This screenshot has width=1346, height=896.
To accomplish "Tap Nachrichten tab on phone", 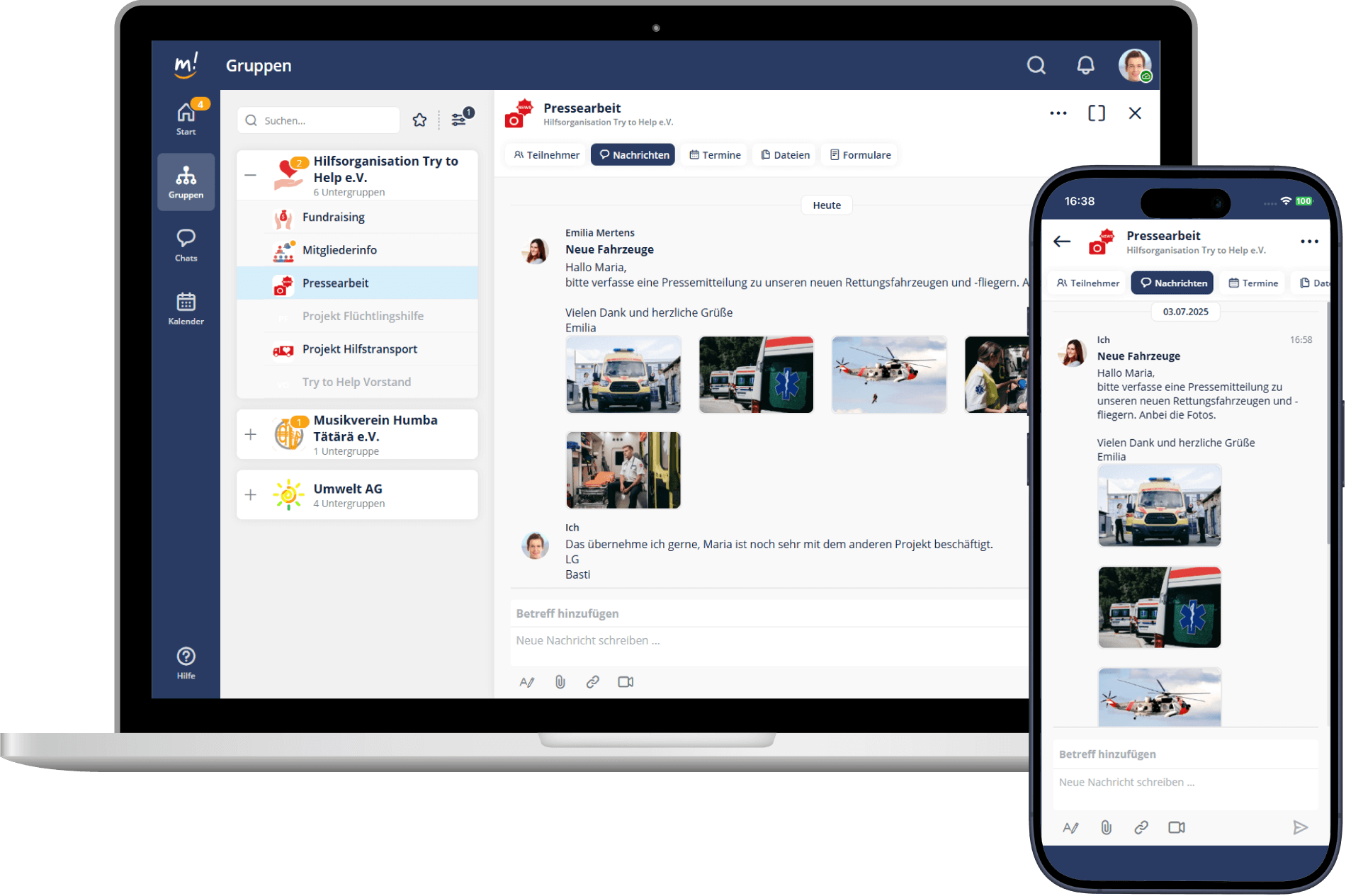I will coord(1172,283).
